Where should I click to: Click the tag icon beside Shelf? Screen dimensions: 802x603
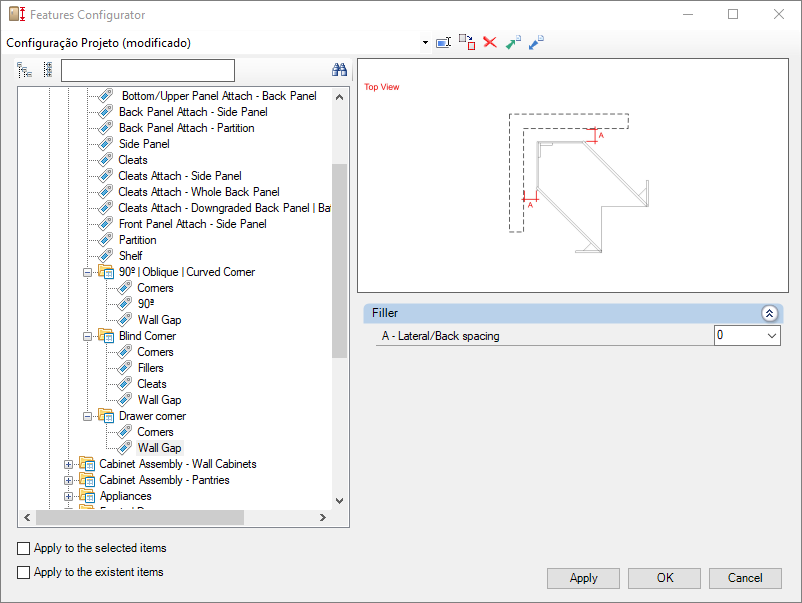(105, 256)
